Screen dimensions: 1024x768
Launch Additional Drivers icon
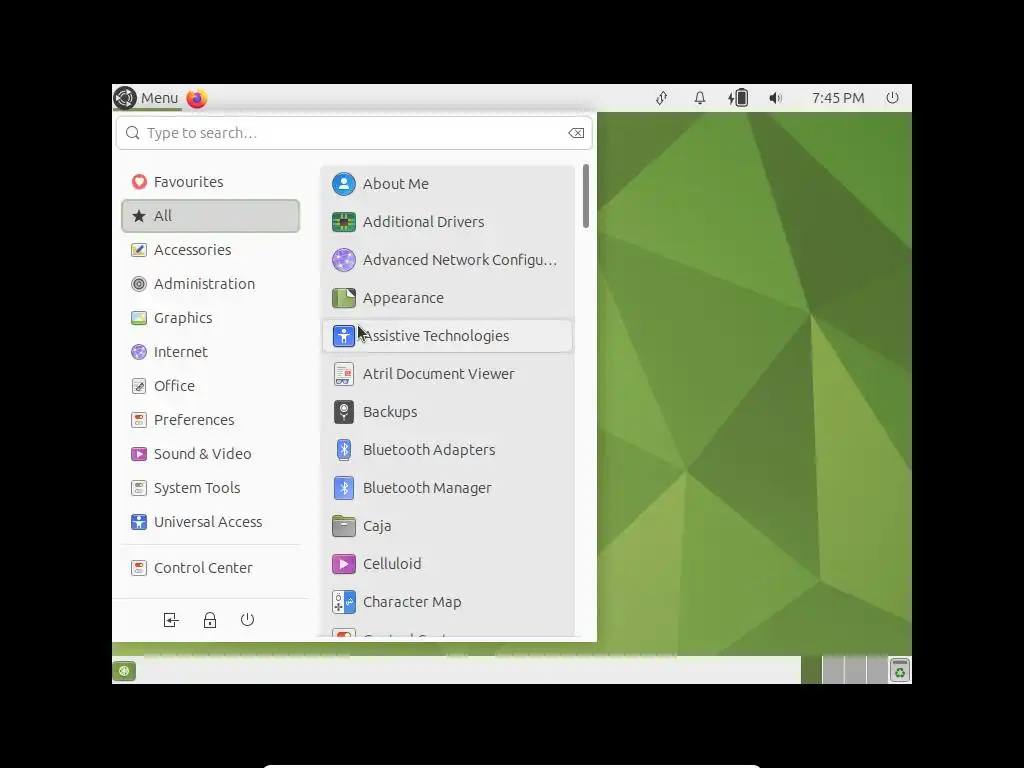[344, 222]
